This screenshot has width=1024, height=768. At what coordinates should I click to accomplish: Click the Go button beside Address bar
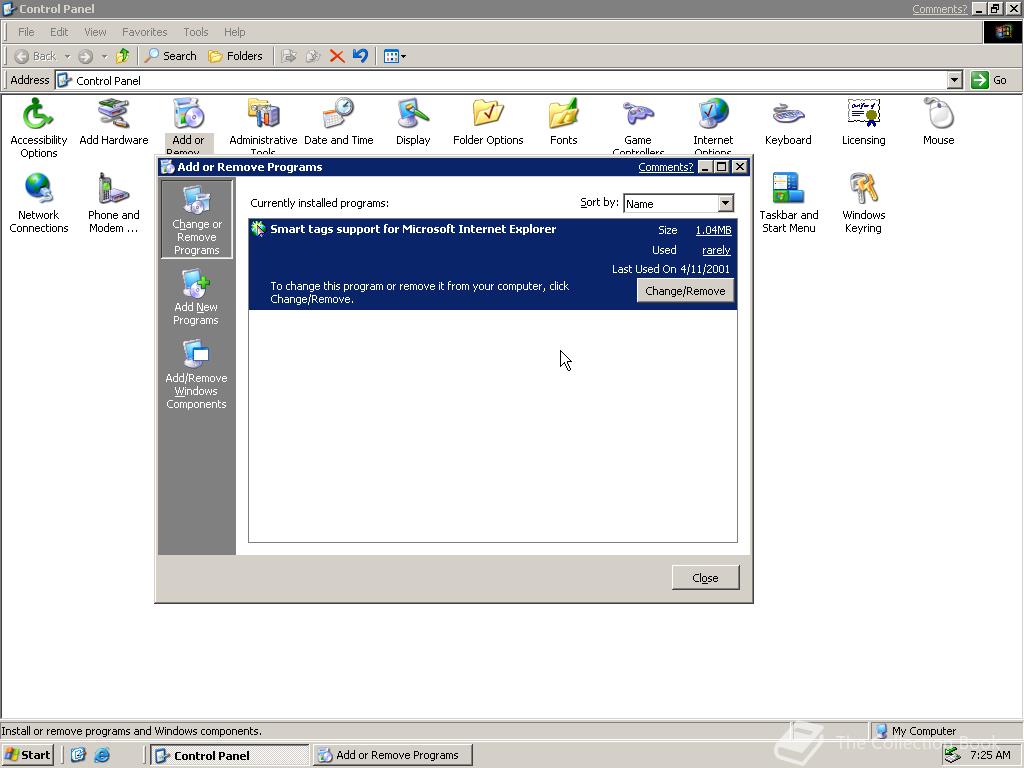coord(989,80)
